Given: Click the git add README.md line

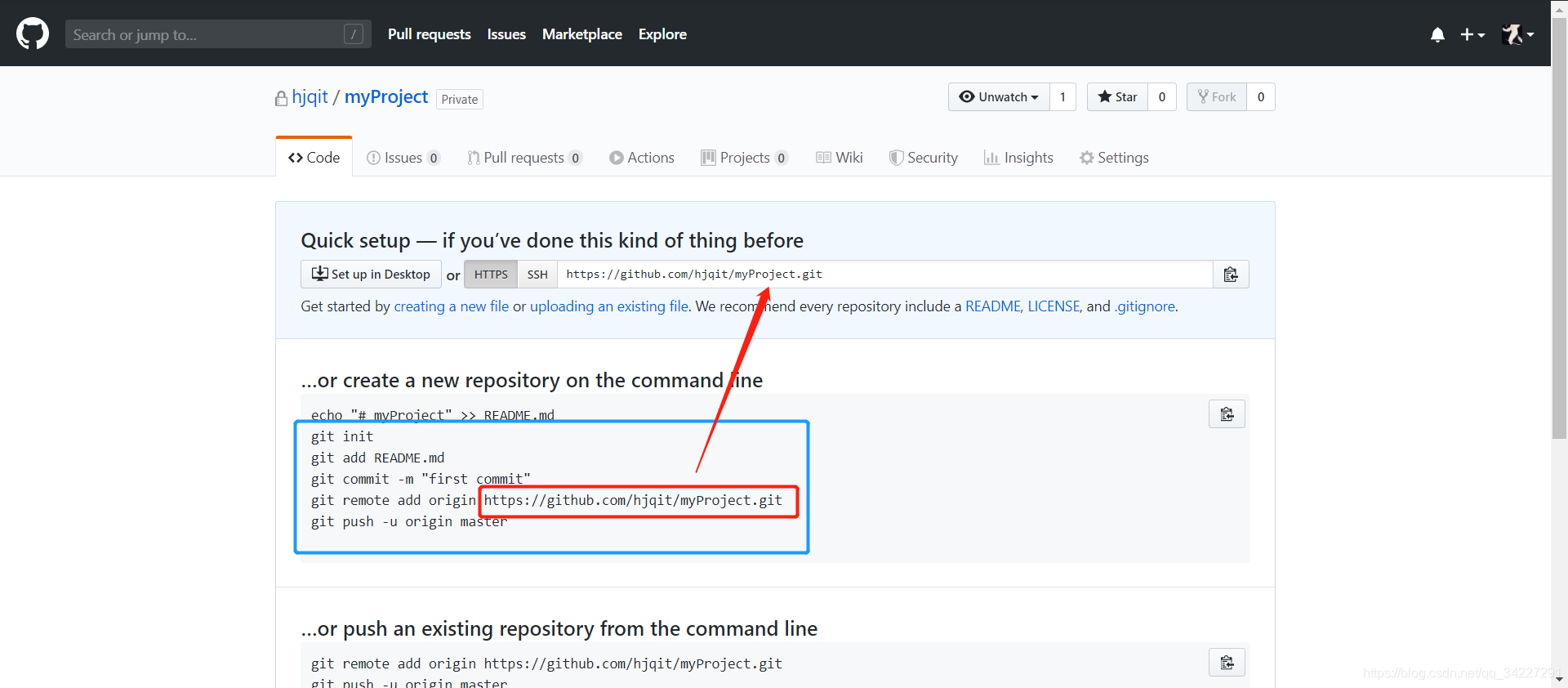Looking at the screenshot, I should (x=377, y=458).
